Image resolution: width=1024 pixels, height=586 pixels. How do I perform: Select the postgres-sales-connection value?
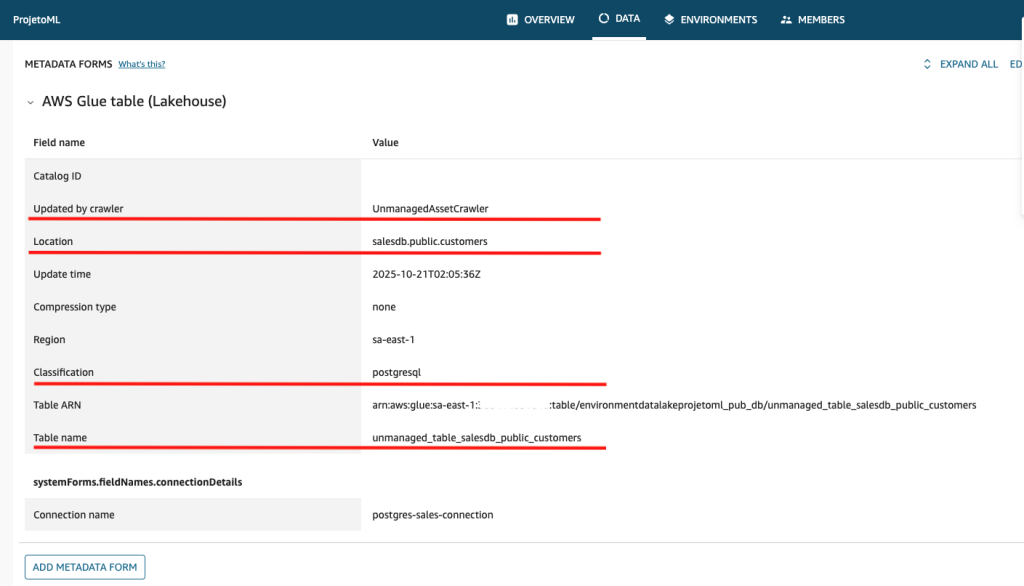click(x=432, y=515)
